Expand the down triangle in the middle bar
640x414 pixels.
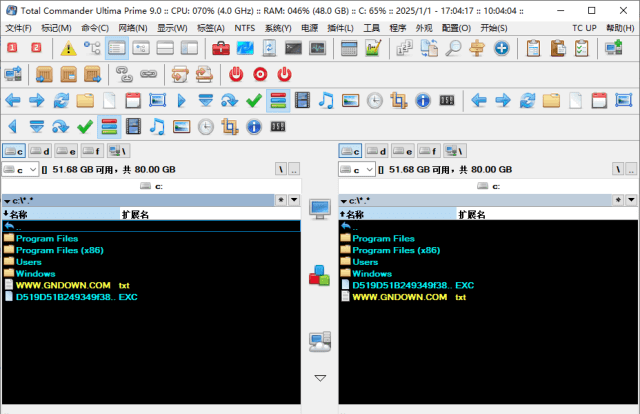[x=320, y=378]
